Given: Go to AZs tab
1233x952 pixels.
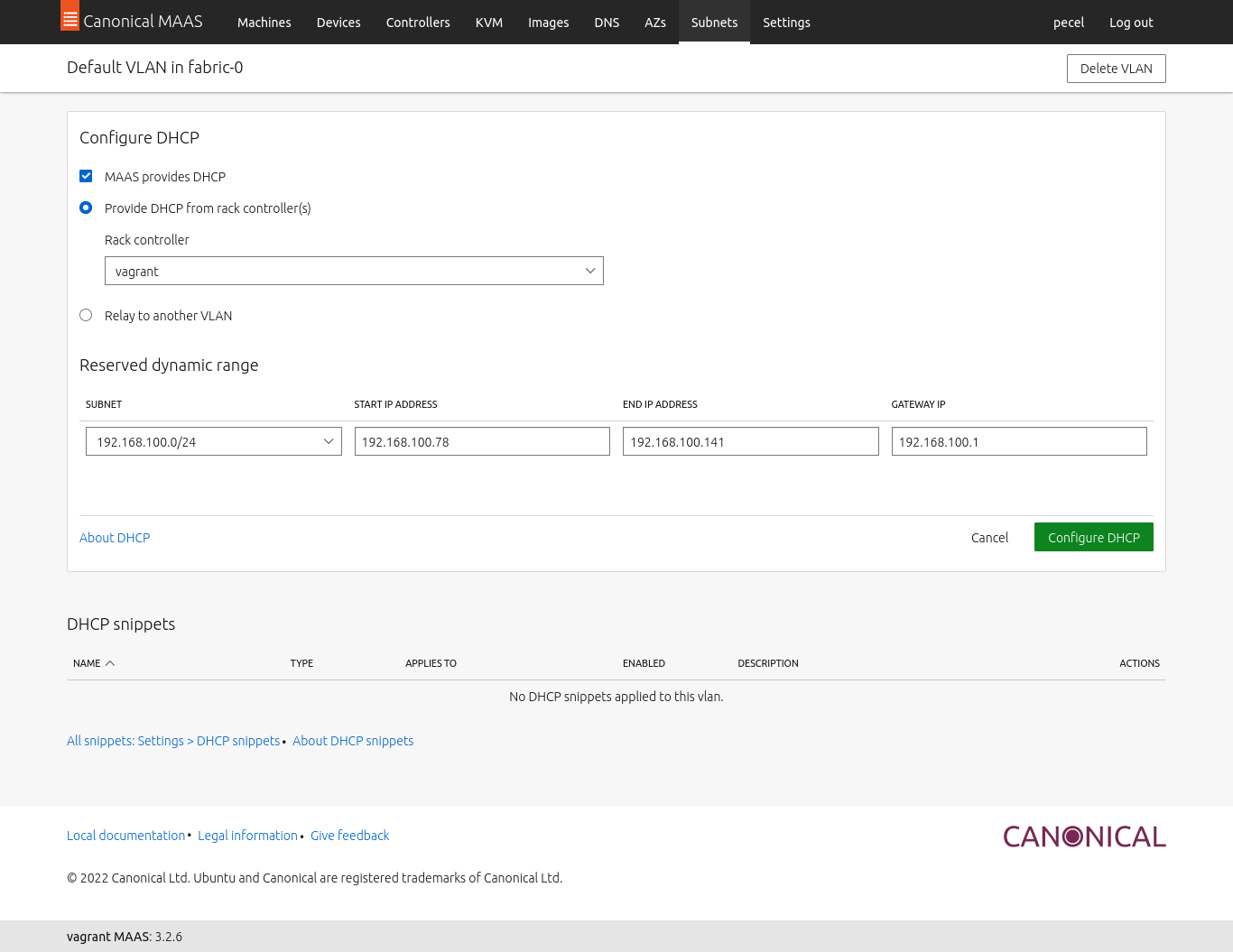Looking at the screenshot, I should (655, 23).
